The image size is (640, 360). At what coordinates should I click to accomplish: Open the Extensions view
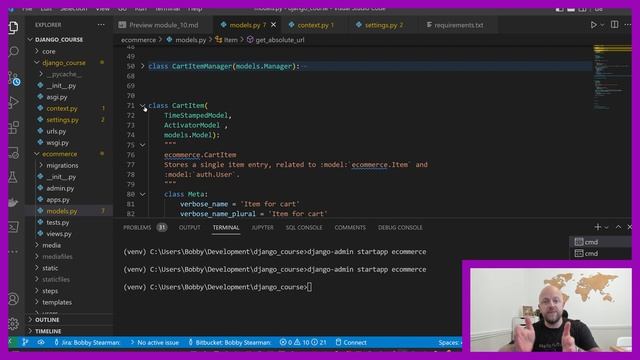pyautogui.click(x=13, y=127)
